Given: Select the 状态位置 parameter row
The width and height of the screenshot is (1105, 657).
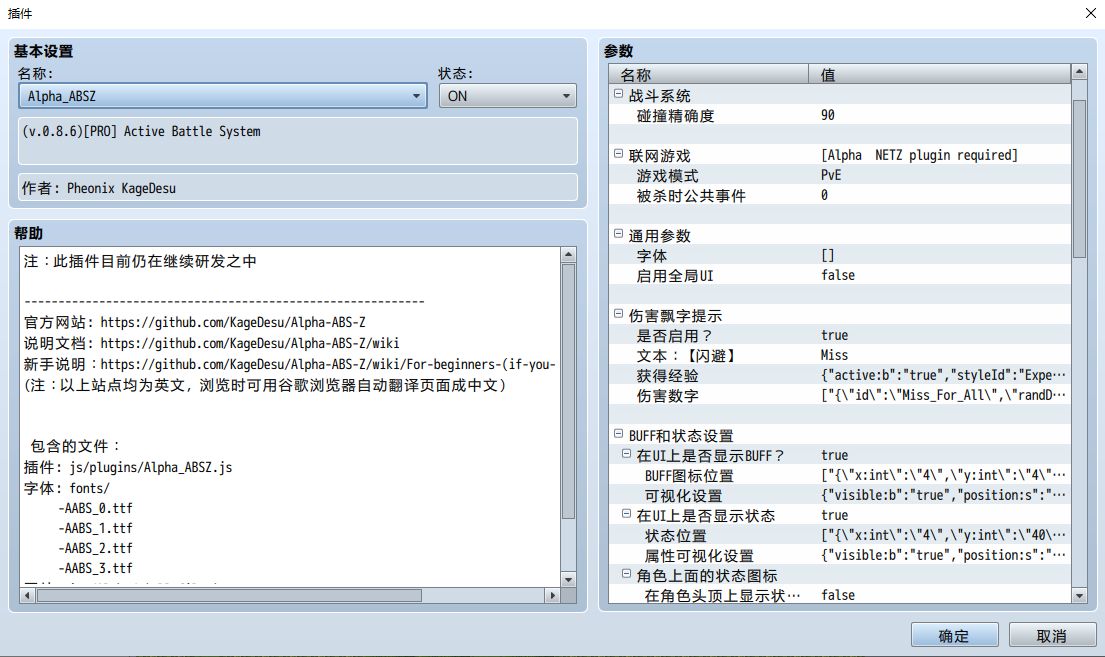Looking at the screenshot, I should [839, 535].
